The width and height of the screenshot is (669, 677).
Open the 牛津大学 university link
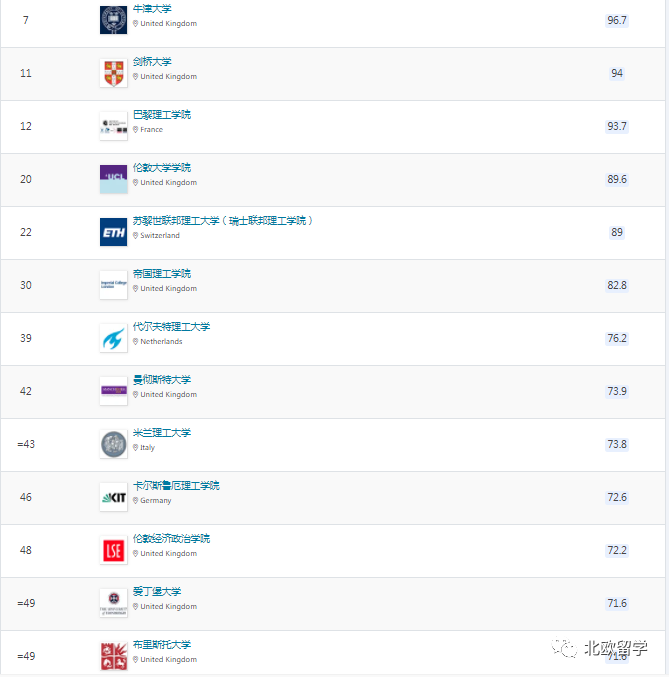pyautogui.click(x=152, y=9)
